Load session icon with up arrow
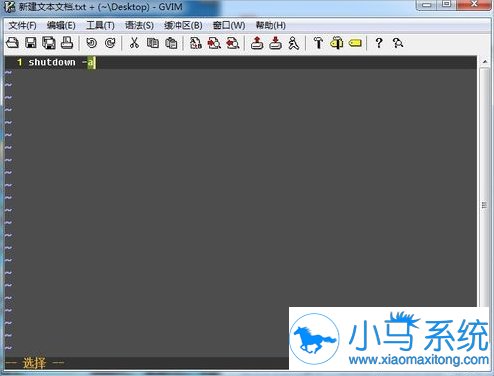The image size is (494, 376). [257, 43]
